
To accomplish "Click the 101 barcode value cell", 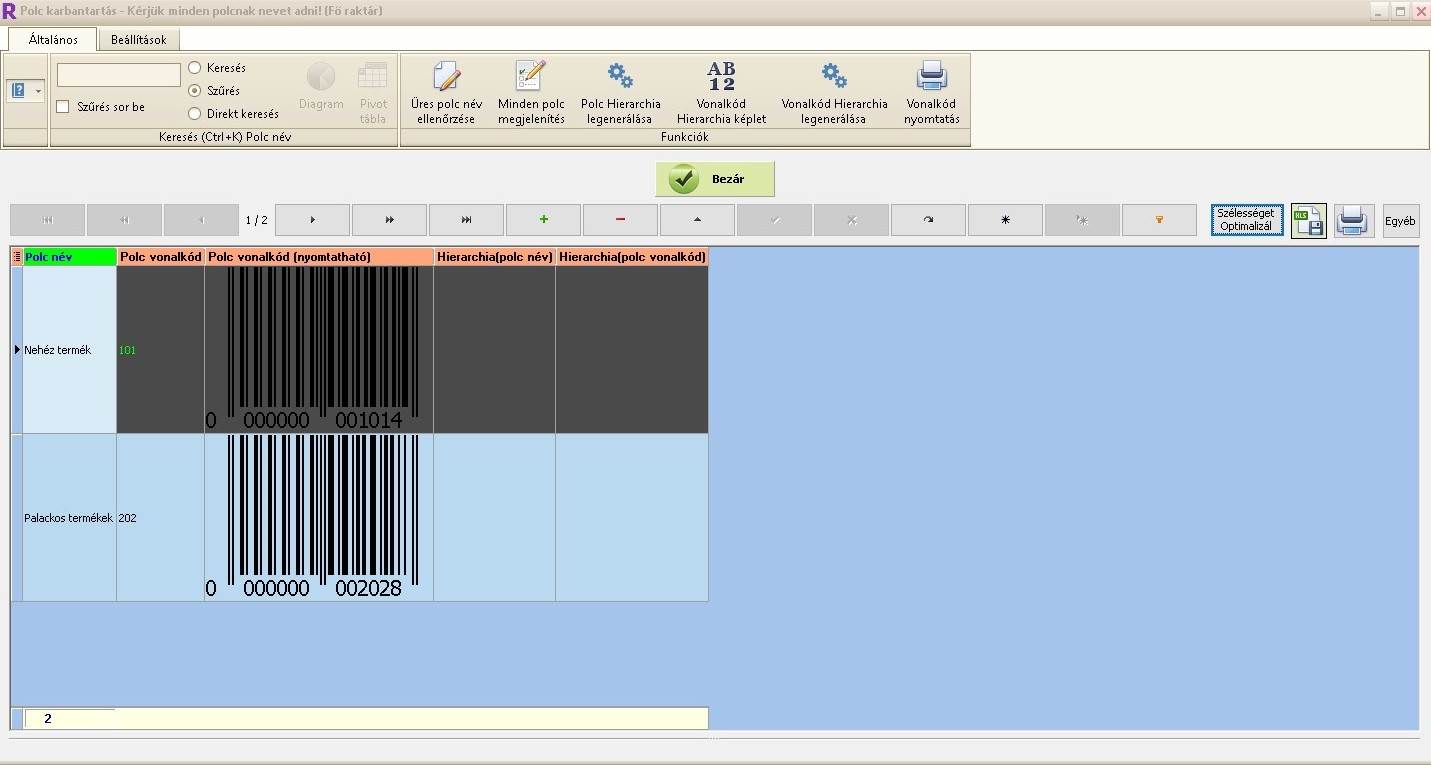I will (160, 350).
